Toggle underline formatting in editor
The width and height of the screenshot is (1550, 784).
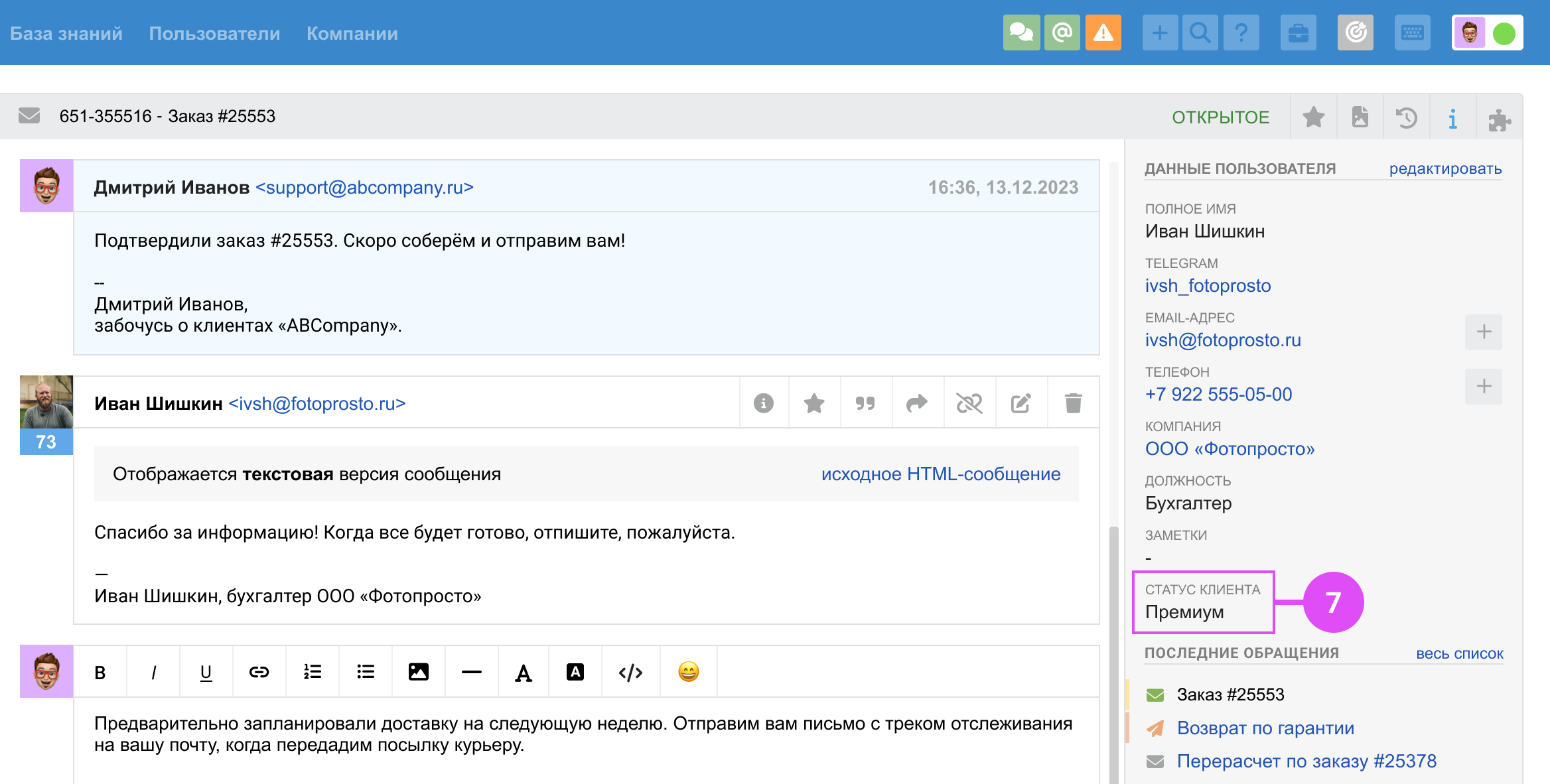206,673
